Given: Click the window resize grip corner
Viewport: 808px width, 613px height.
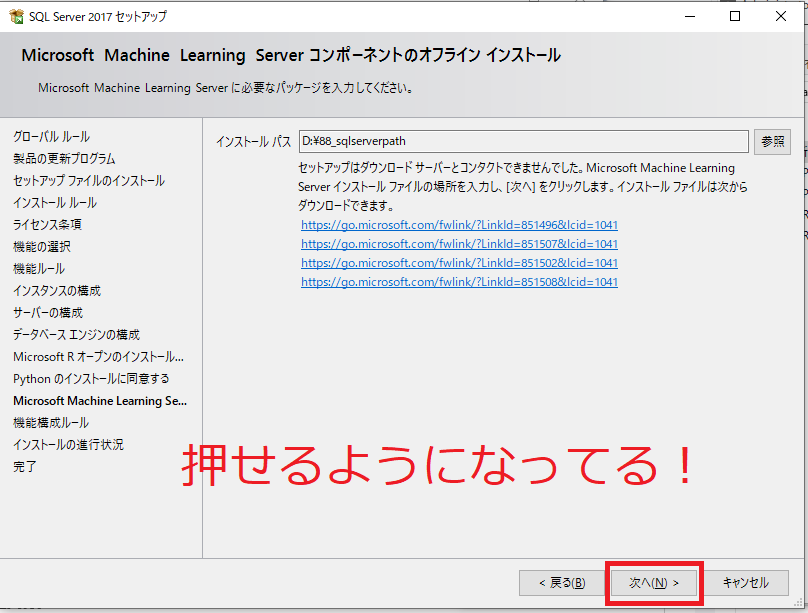Looking at the screenshot, I should point(799,604).
